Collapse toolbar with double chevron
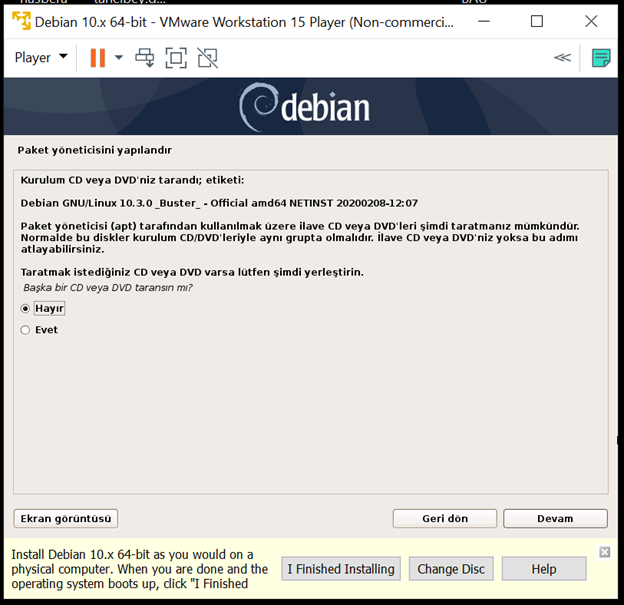 (562, 58)
